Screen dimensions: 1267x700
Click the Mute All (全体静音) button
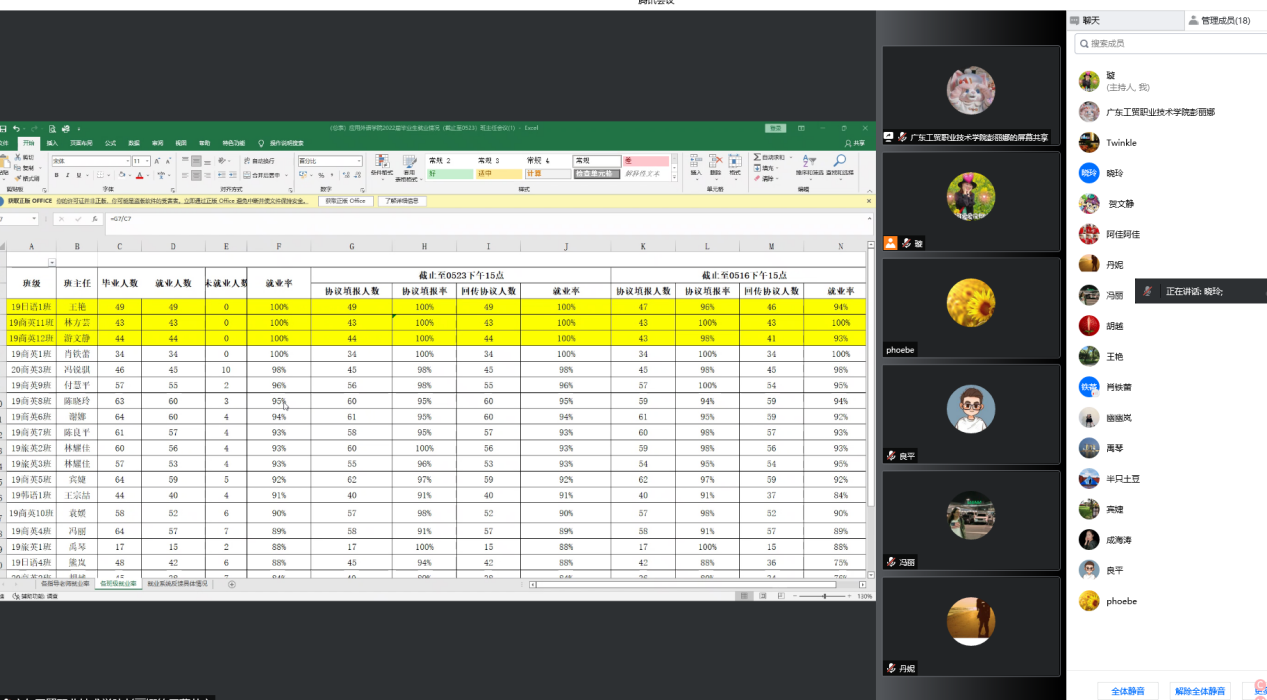tap(1128, 690)
